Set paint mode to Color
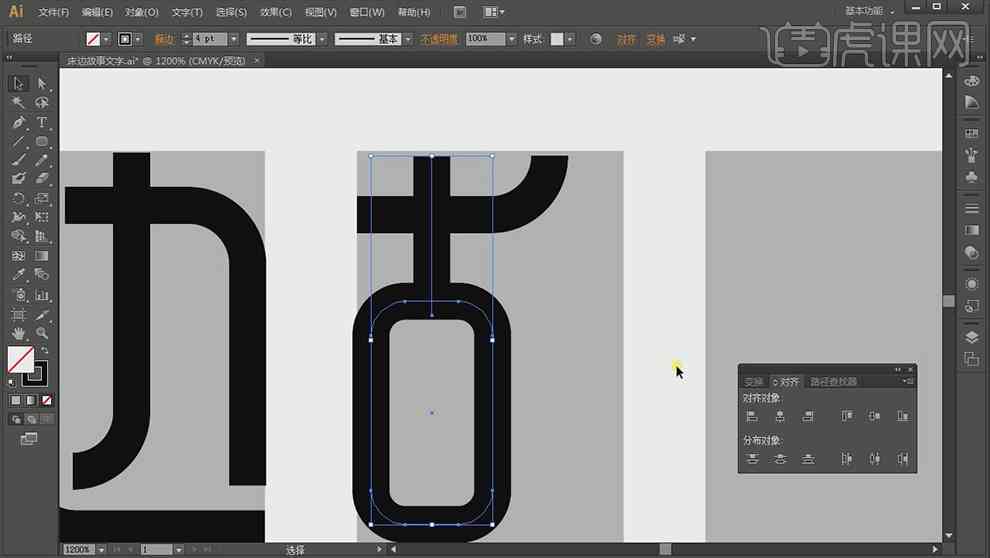The width and height of the screenshot is (990, 558). [16, 400]
